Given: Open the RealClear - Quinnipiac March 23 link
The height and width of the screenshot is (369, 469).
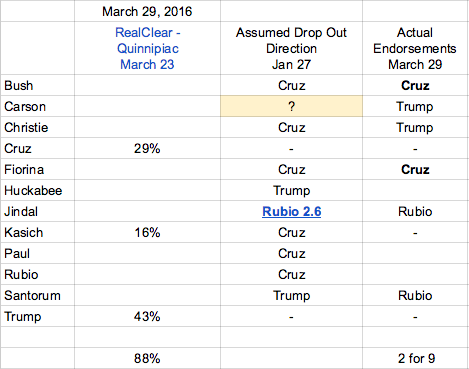Looking at the screenshot, I should click(147, 48).
